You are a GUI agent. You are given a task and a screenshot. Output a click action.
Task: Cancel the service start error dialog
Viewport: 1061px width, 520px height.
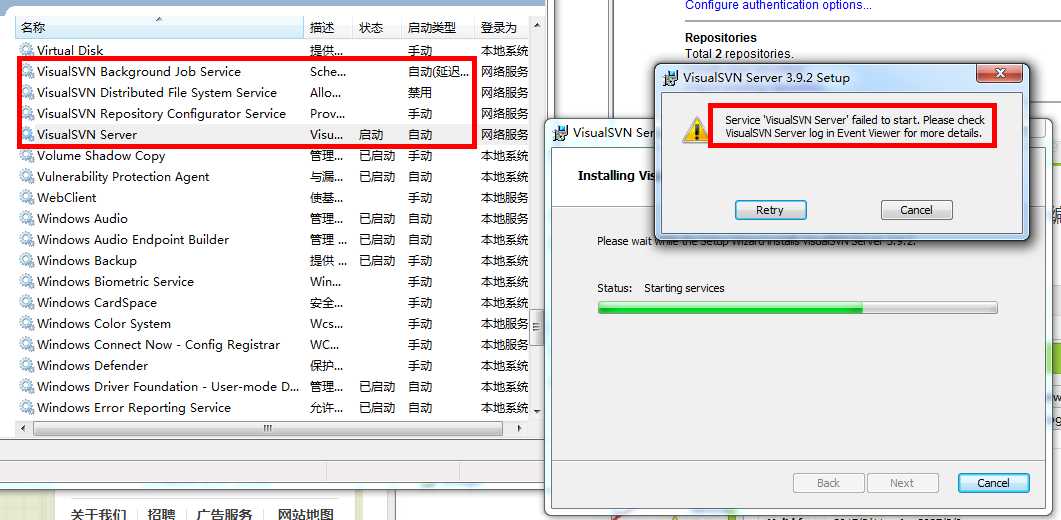(916, 210)
